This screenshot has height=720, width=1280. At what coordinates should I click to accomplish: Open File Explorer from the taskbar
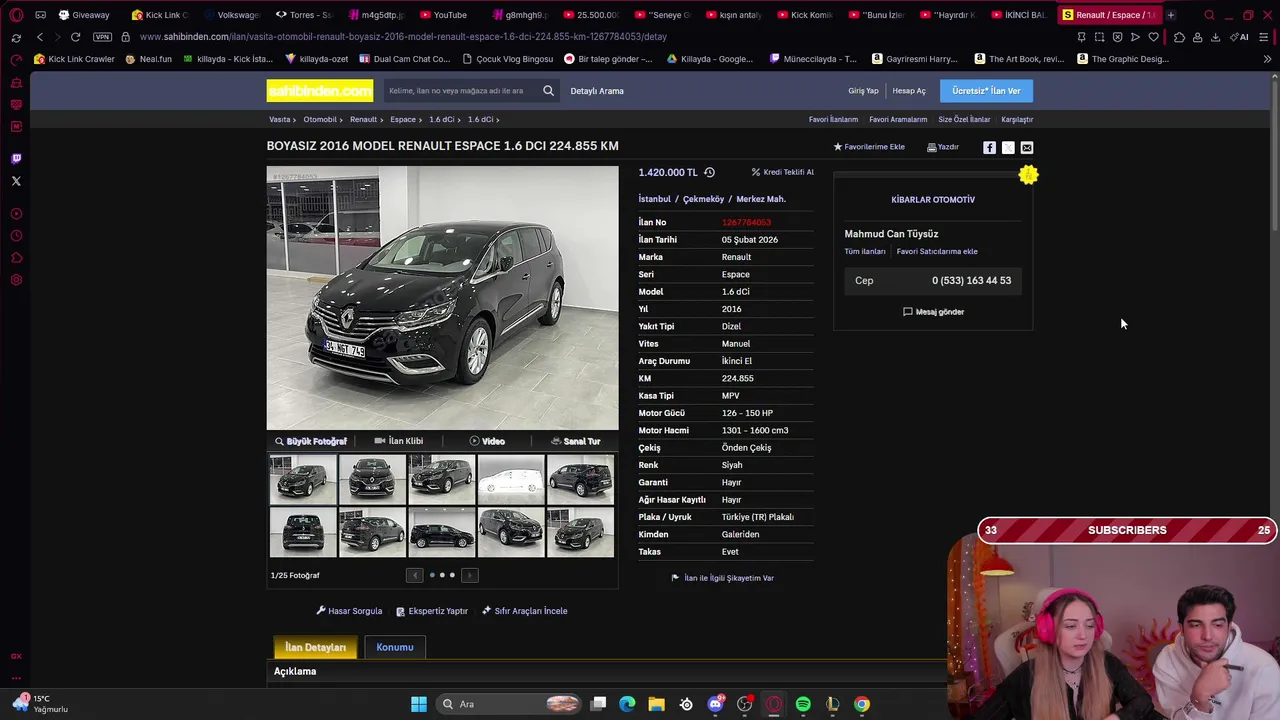pos(656,704)
